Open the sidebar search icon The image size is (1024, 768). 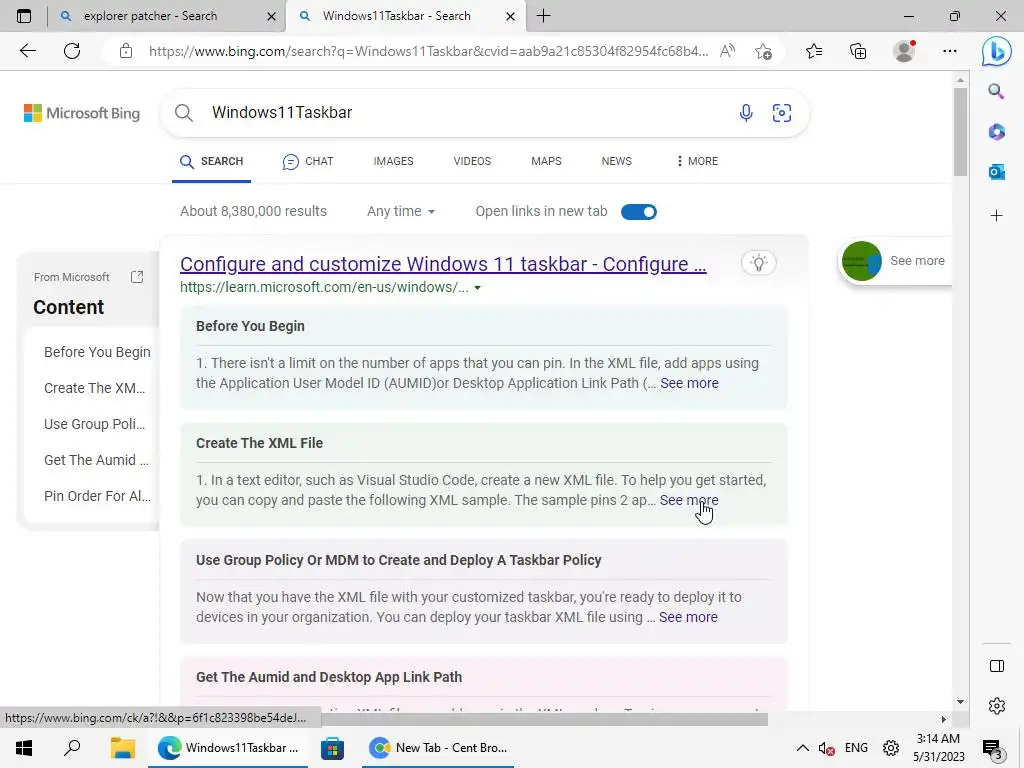[x=996, y=91]
